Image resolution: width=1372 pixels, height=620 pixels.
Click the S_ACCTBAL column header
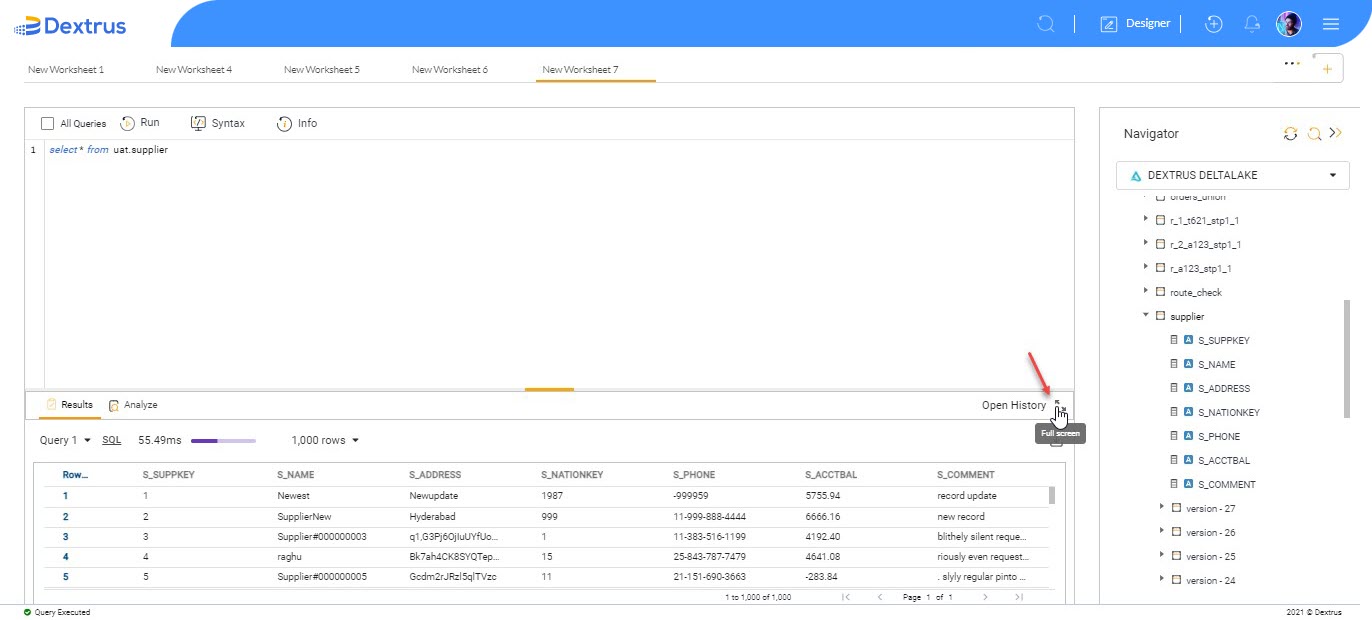coord(830,475)
